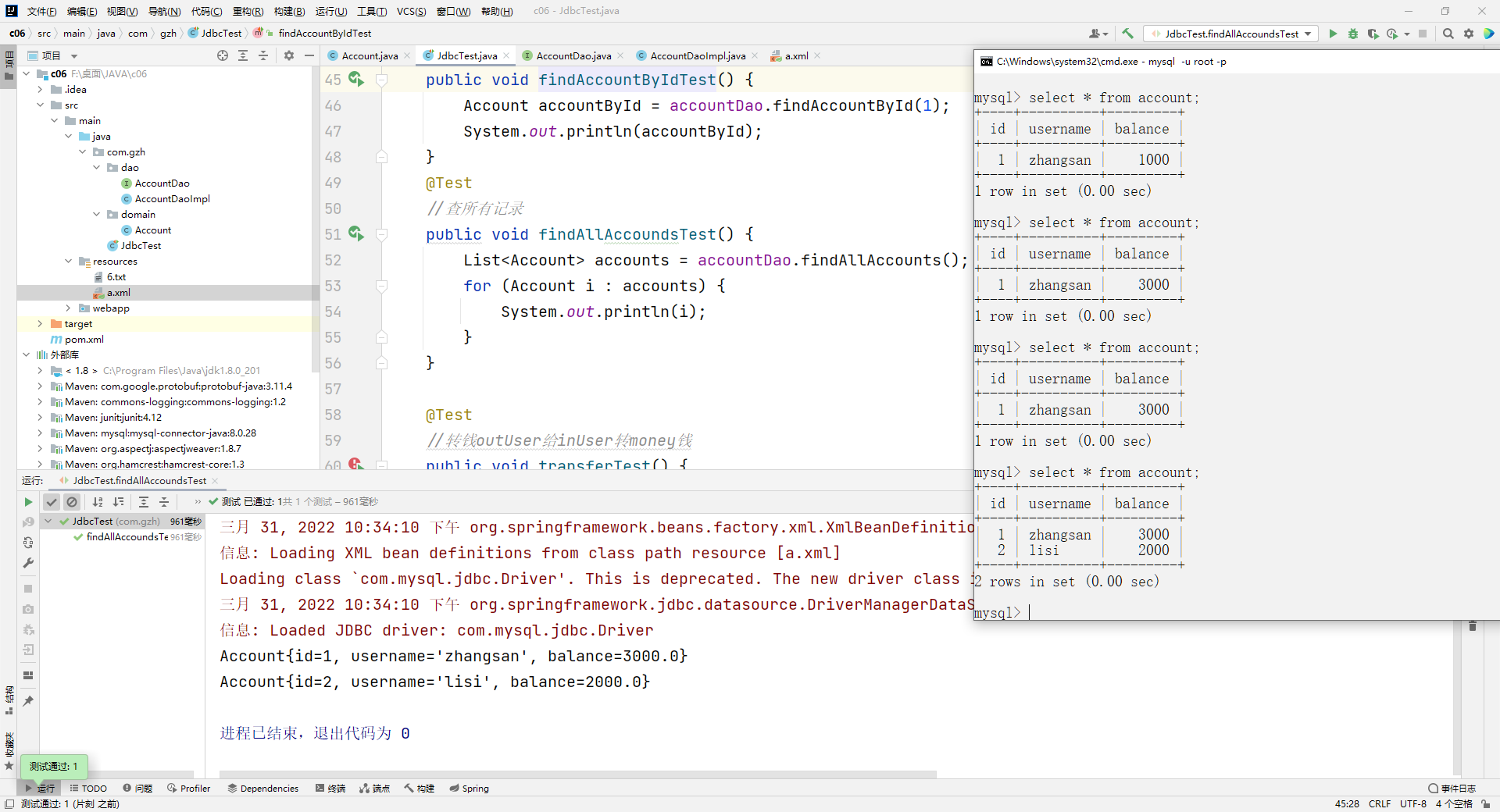Switch to AccountDao.java editor tab
The height and width of the screenshot is (812, 1500).
click(x=573, y=55)
